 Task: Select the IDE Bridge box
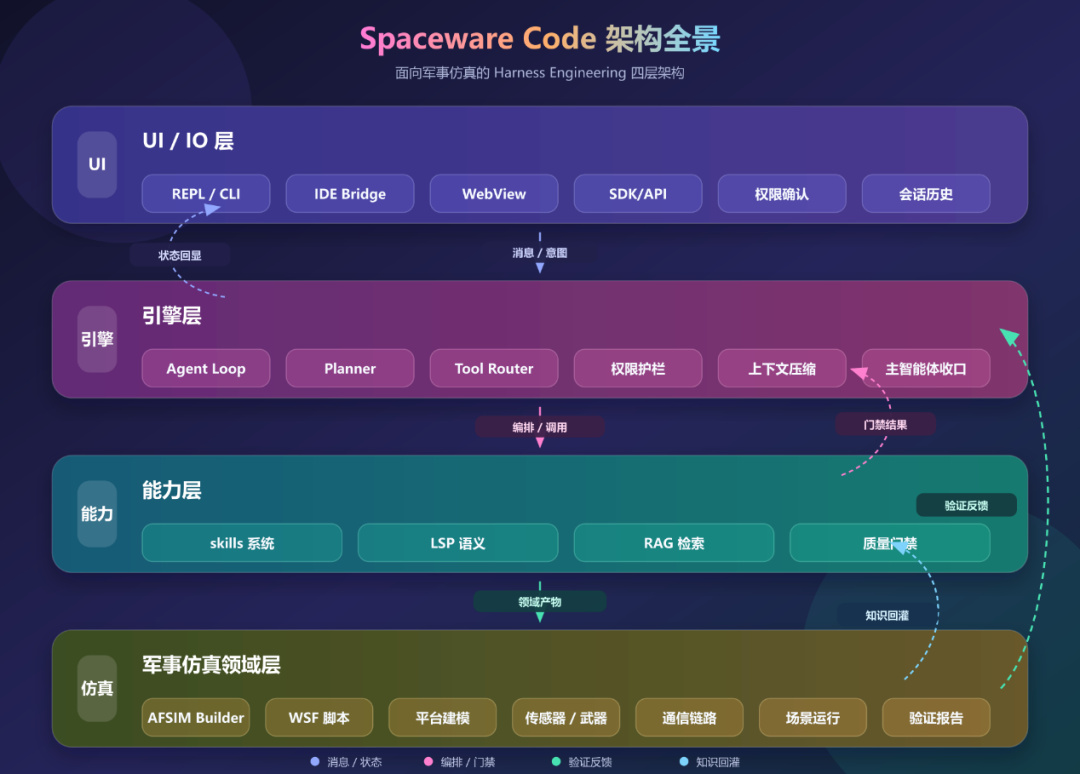click(x=350, y=194)
